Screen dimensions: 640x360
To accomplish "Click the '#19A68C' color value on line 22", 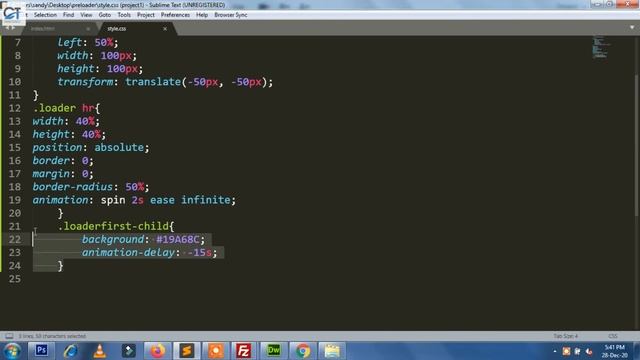I will 178,239.
